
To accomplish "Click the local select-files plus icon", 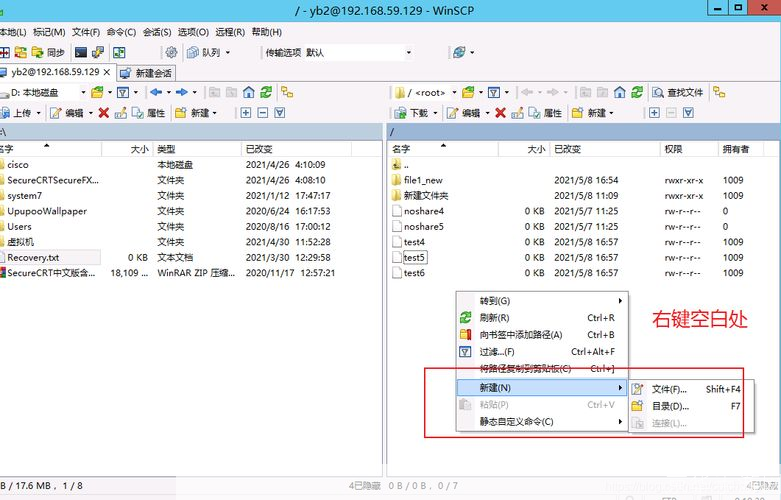I will [x=246, y=113].
